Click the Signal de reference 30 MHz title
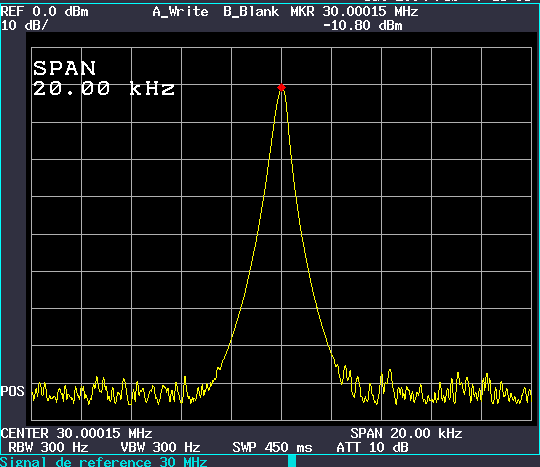Image resolution: width=540 pixels, height=467 pixels. click(x=104, y=461)
